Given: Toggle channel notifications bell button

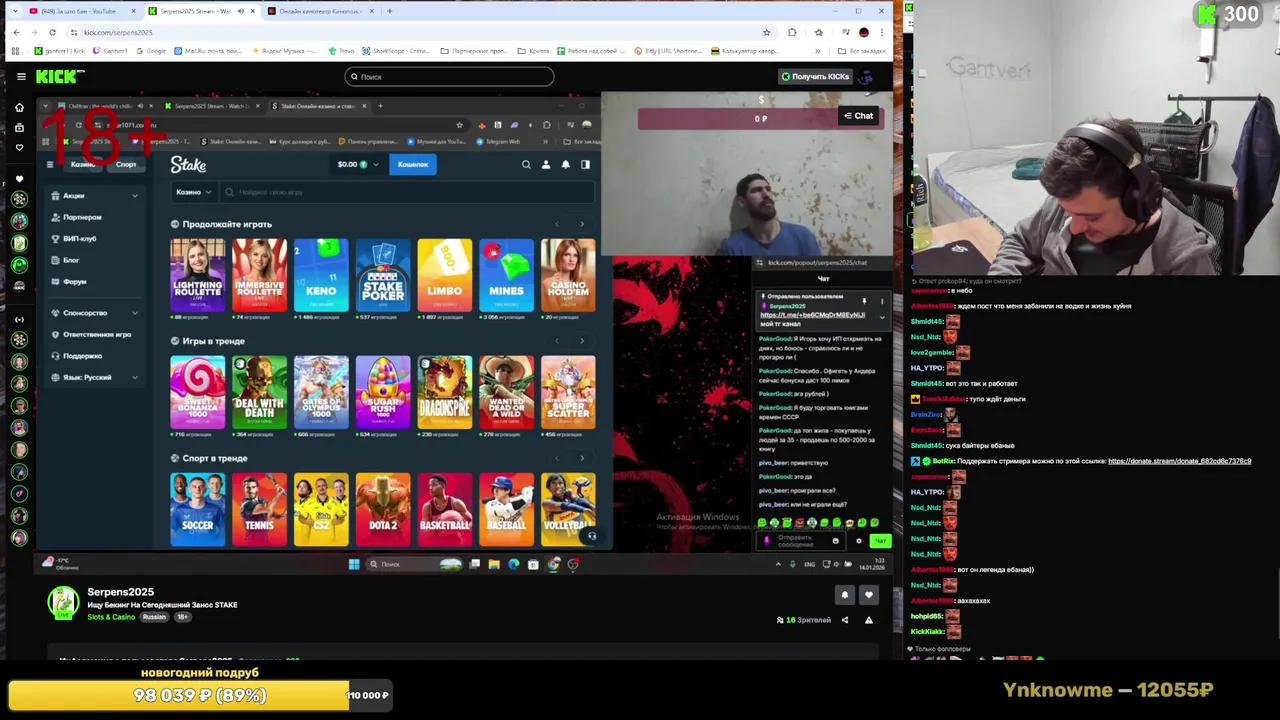Looking at the screenshot, I should click(844, 595).
